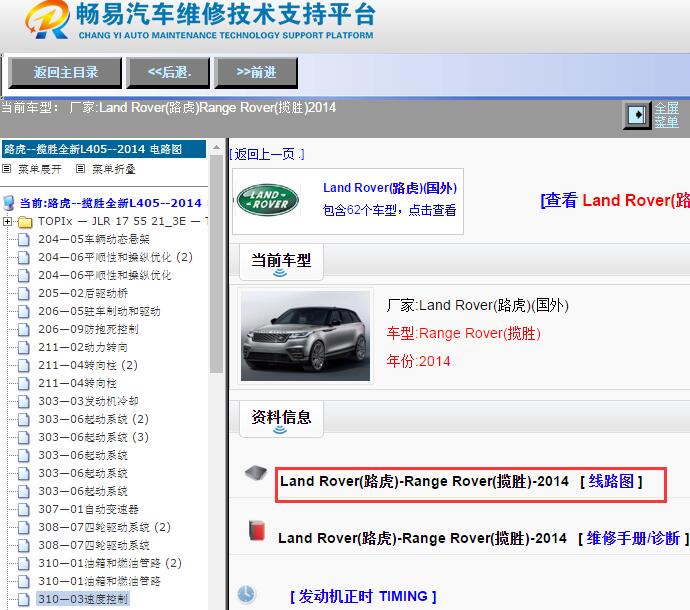The width and height of the screenshot is (690, 610).
Task: Click the full-screen menu arrow icon
Action: pos(636,115)
